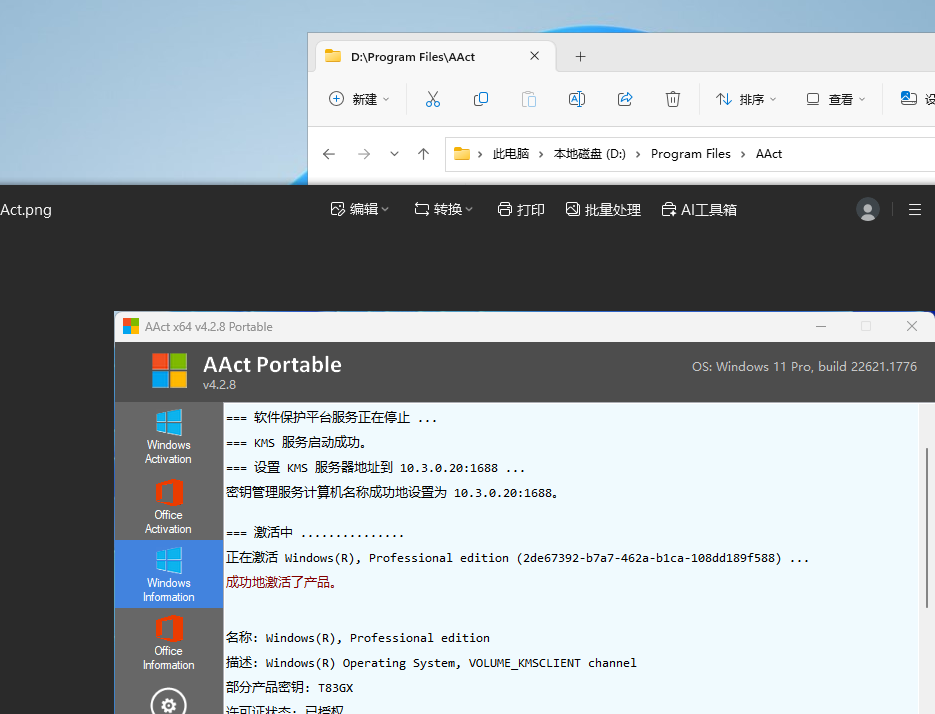Open the 编辑 menu in image viewer

coord(360,209)
